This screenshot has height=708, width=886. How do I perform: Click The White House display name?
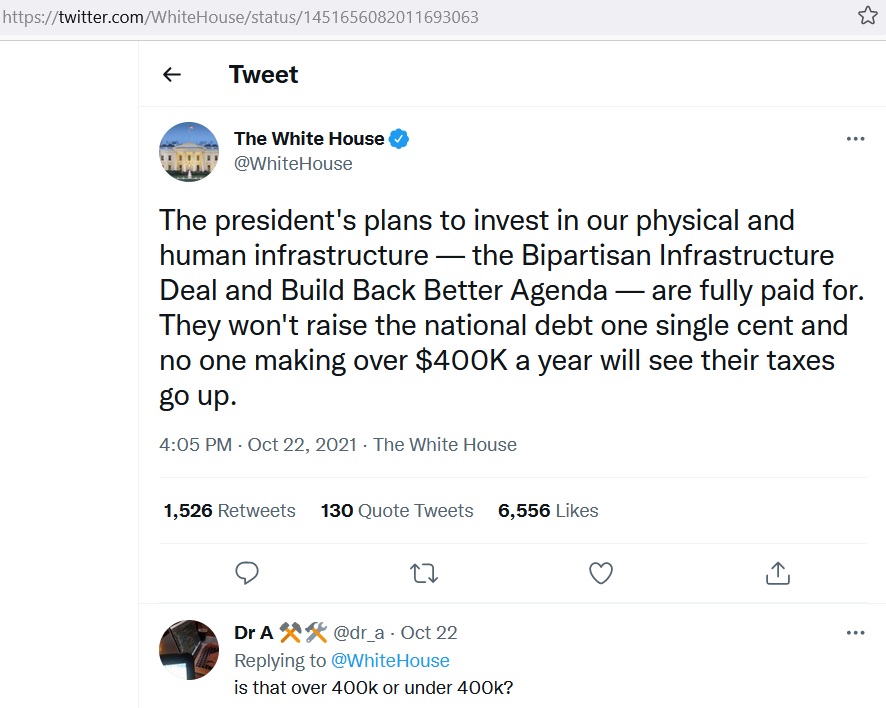[309, 139]
